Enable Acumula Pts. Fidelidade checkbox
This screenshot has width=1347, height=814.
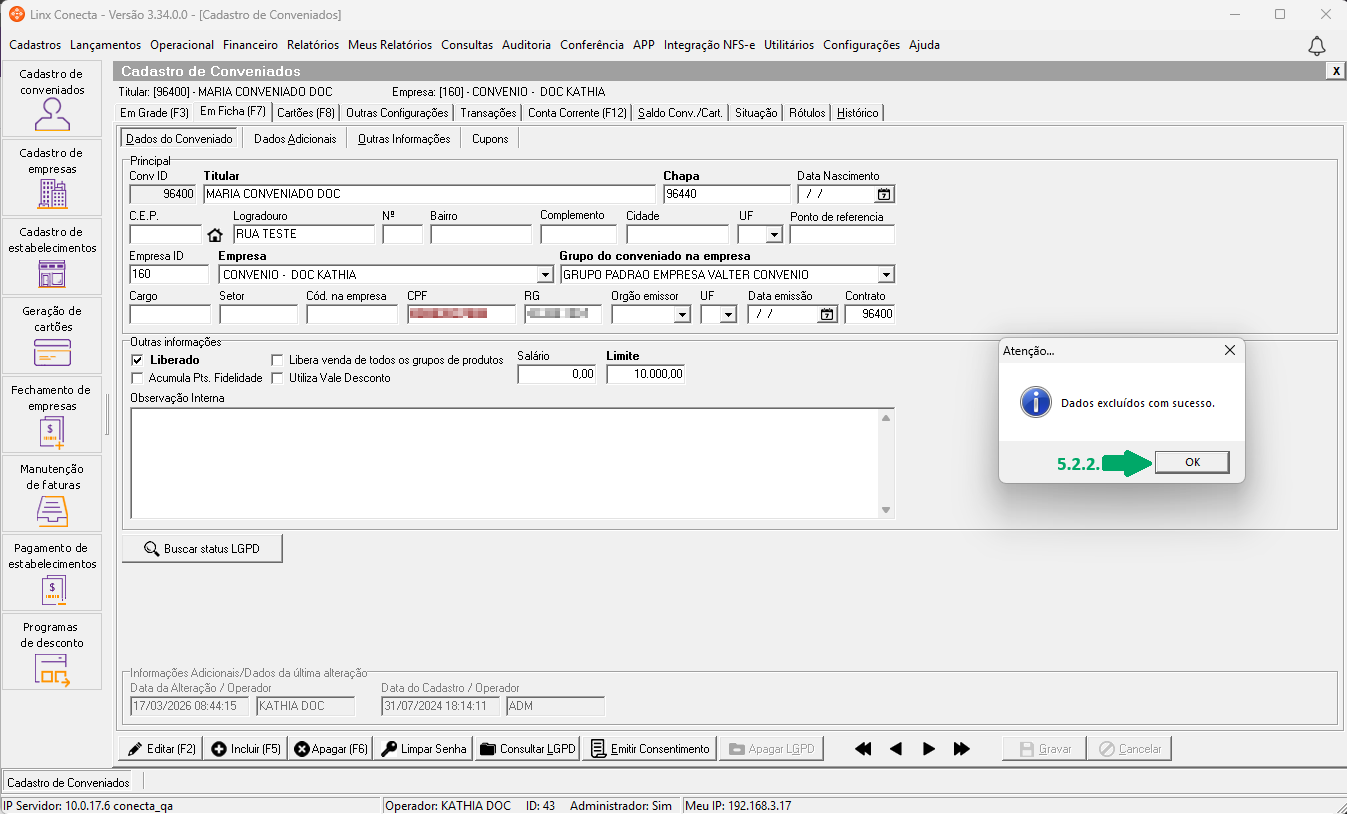[x=138, y=378]
